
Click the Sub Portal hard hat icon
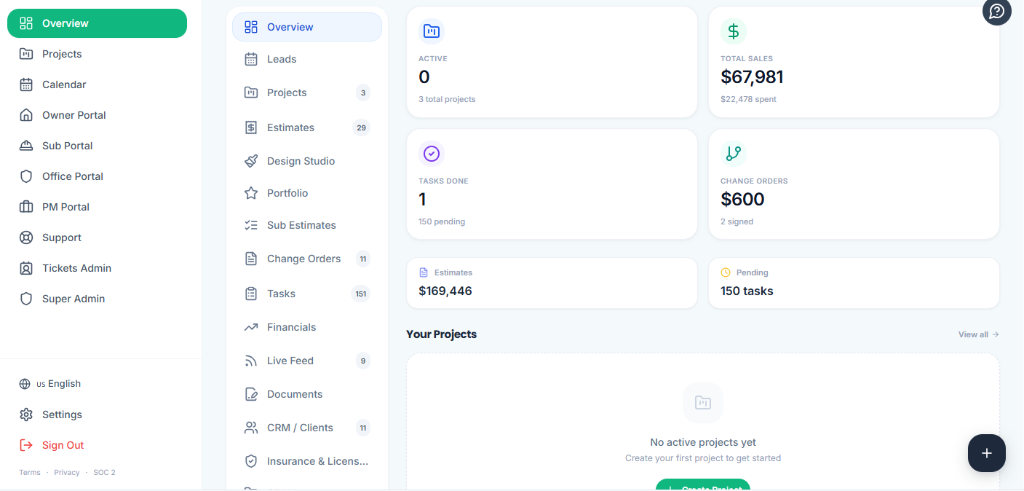click(x=26, y=146)
